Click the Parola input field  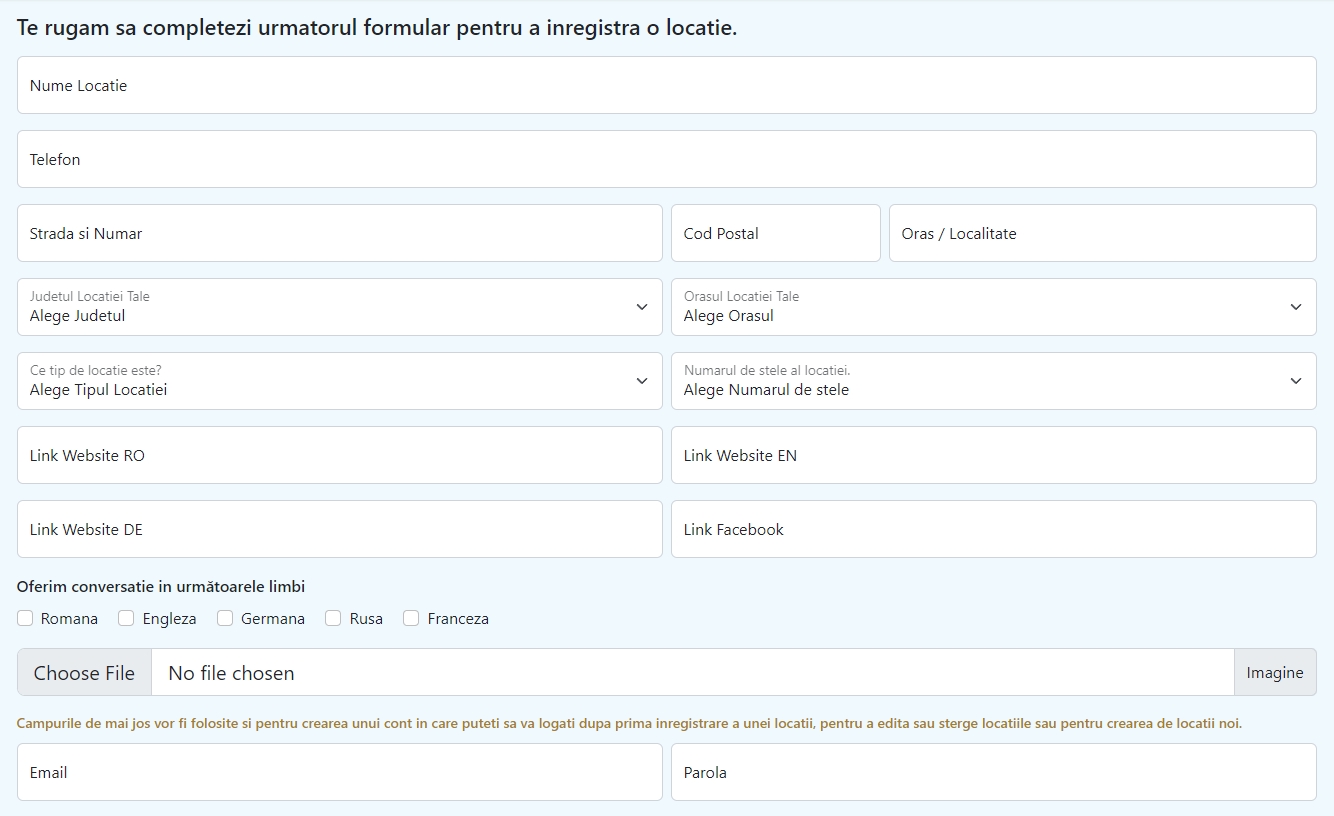(993, 772)
